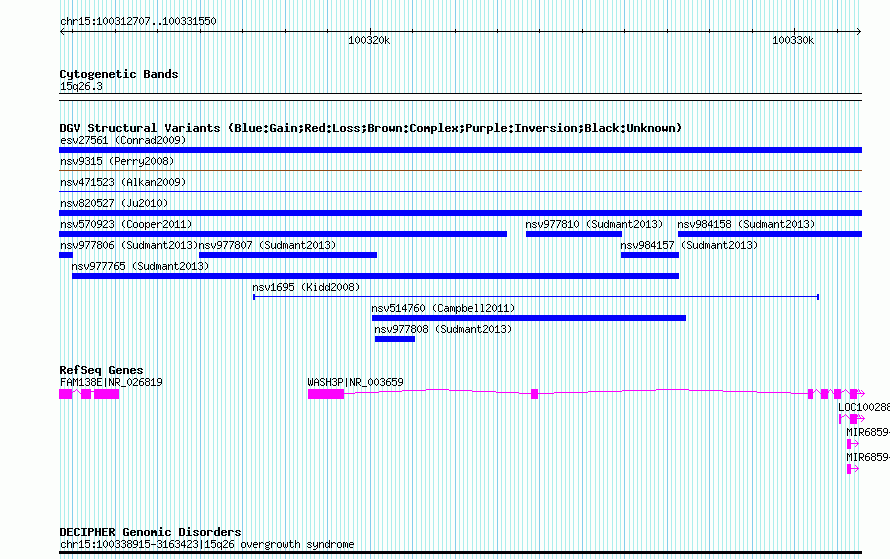Click the blue bar under nsv977808
890x559 pixels.
pyautogui.click(x=395, y=339)
